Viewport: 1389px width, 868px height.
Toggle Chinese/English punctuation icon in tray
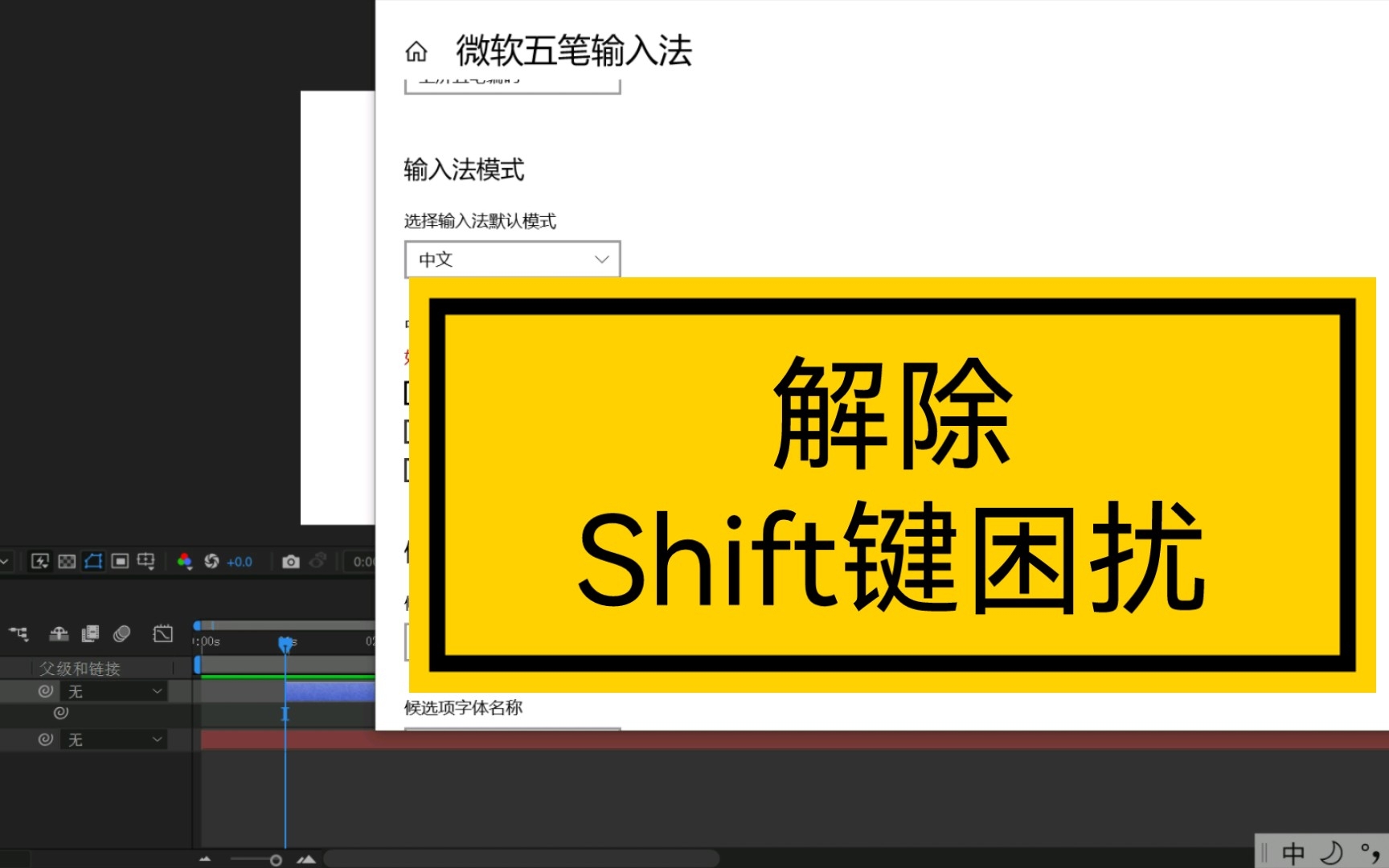(x=1369, y=853)
